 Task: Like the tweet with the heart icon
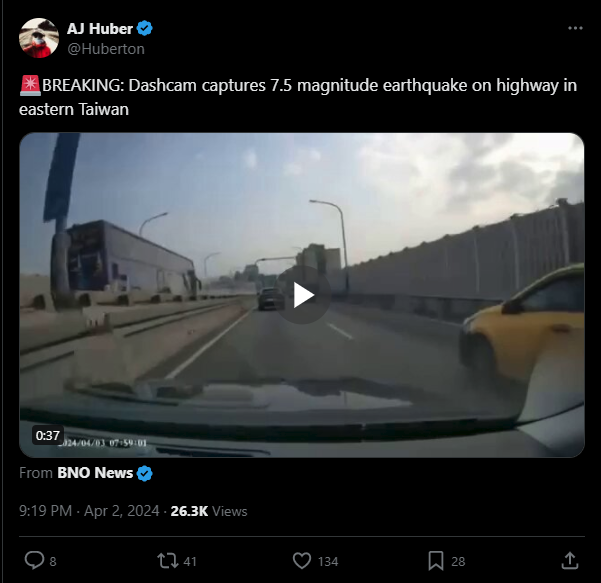pos(302,561)
